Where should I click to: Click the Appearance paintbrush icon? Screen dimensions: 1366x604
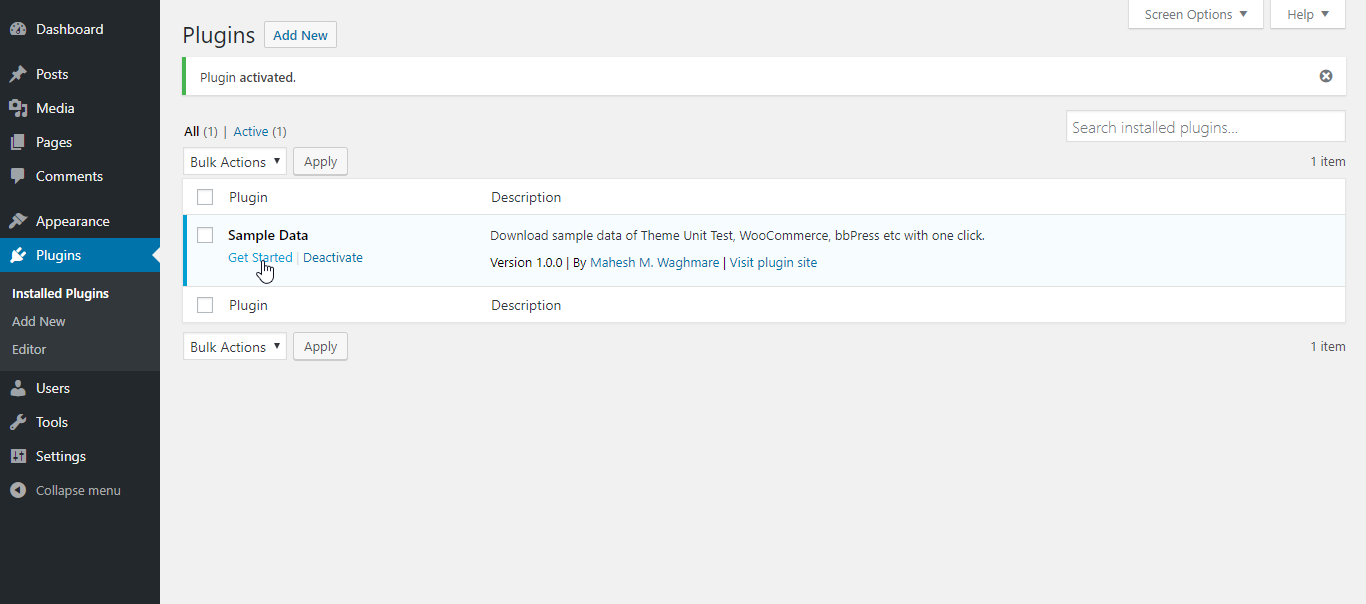(18, 221)
